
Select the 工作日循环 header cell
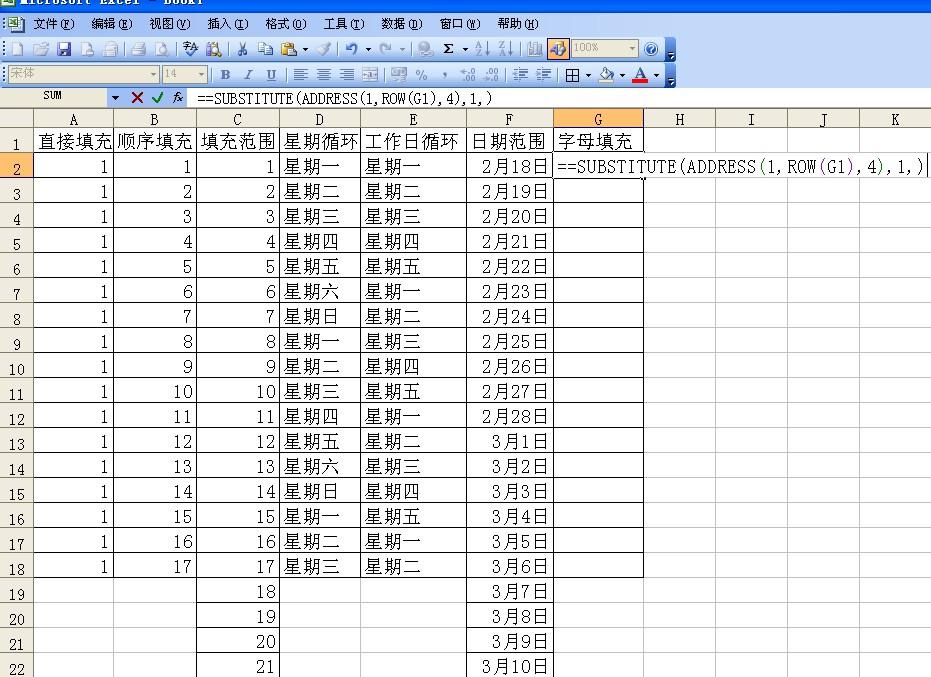(413, 141)
